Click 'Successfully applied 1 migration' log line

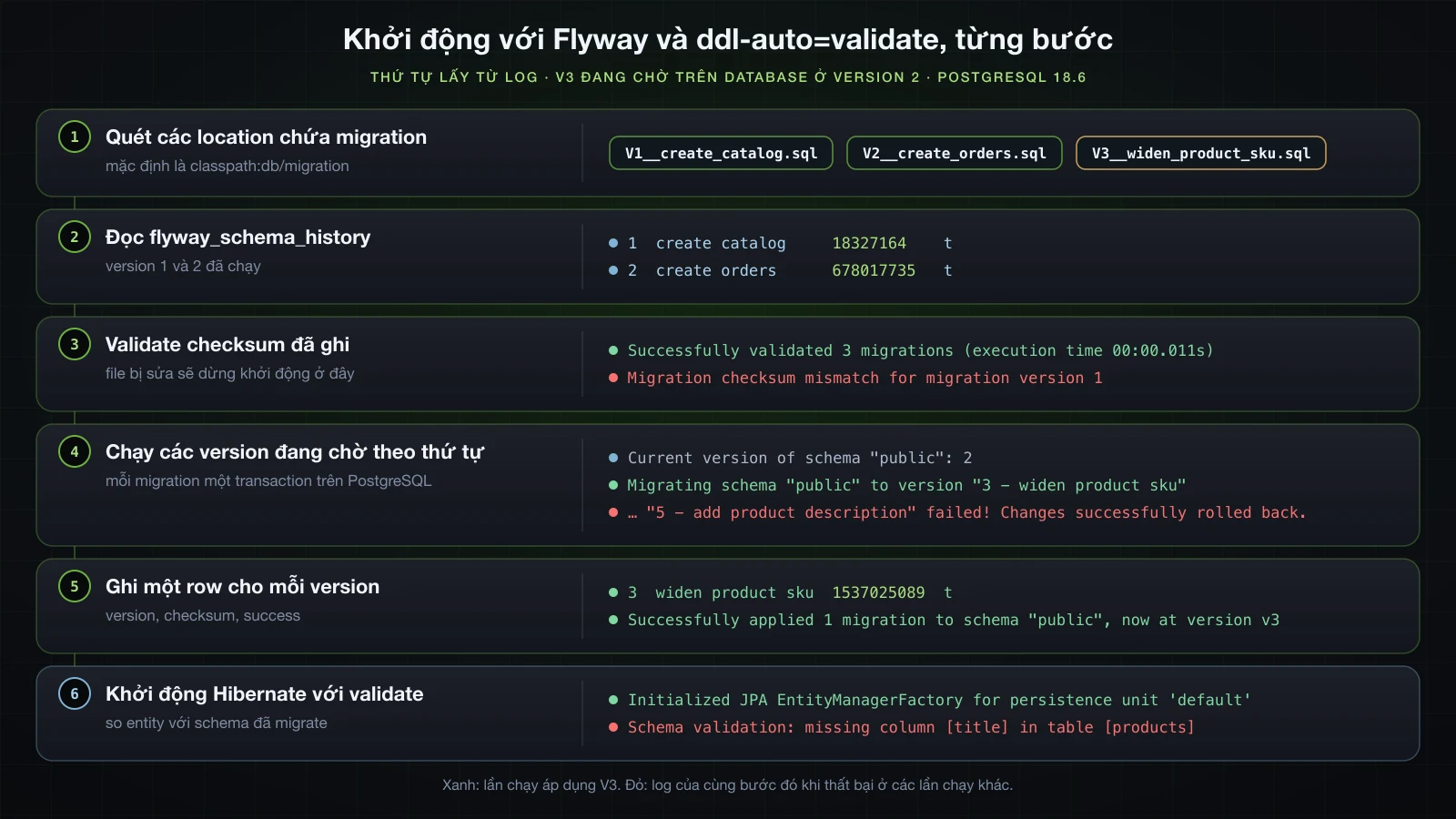[944, 620]
